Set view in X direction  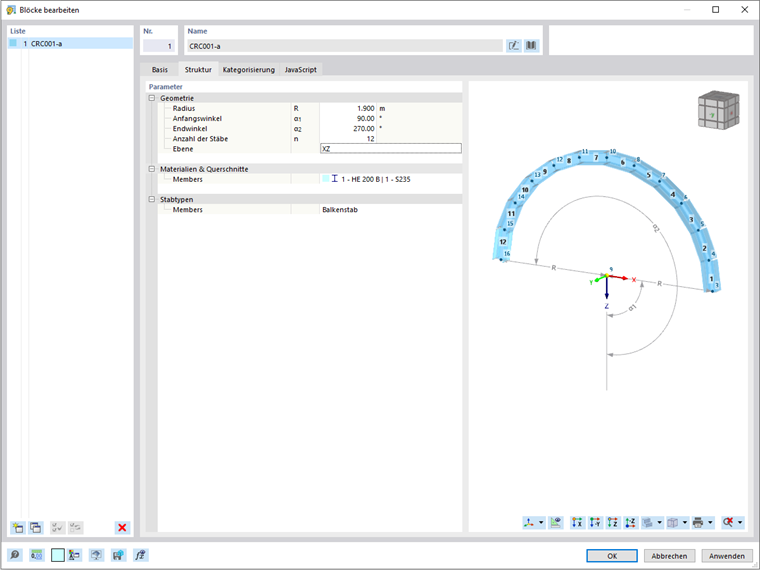click(x=577, y=522)
